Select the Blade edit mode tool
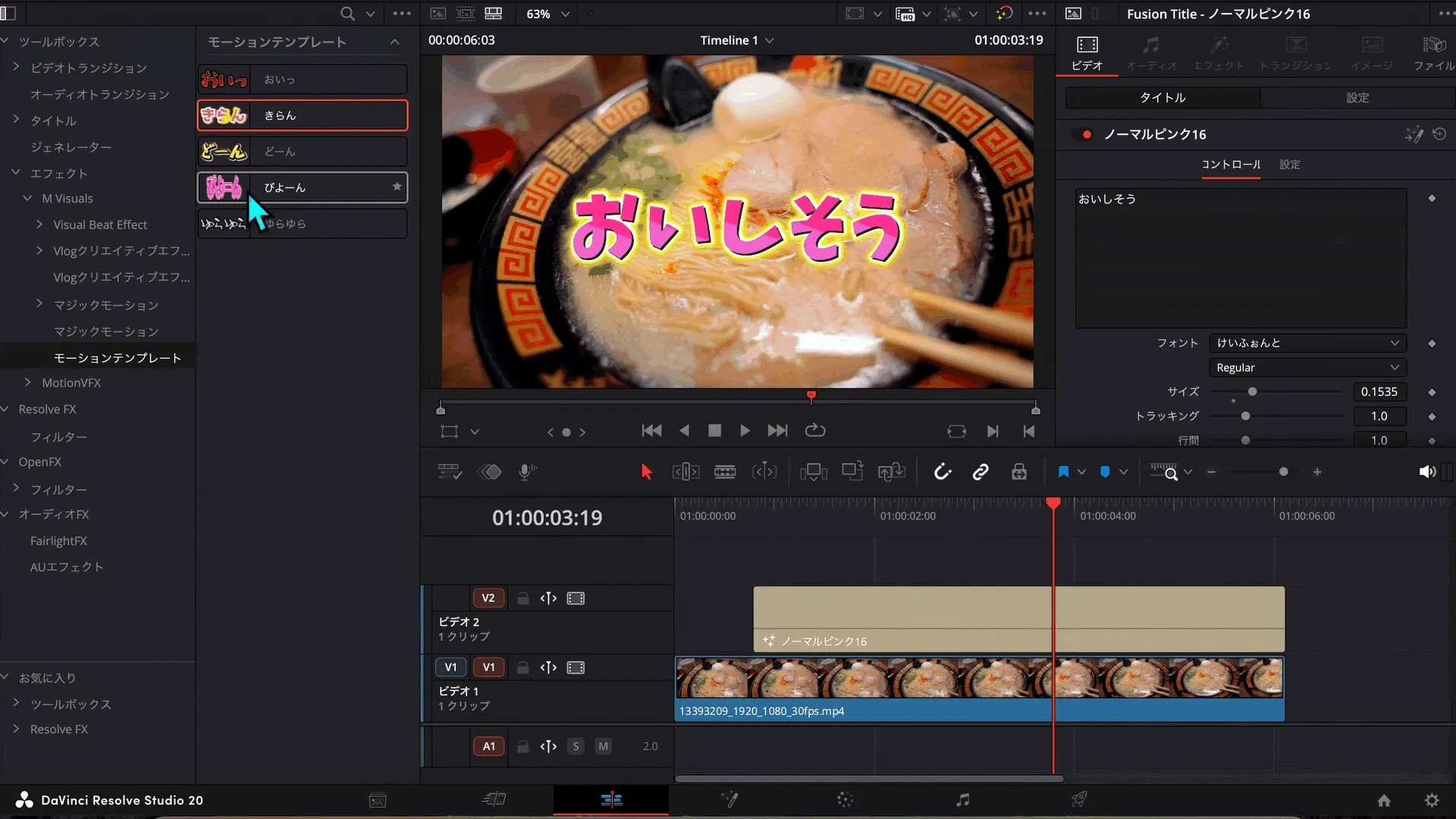The image size is (1456, 819). click(725, 471)
